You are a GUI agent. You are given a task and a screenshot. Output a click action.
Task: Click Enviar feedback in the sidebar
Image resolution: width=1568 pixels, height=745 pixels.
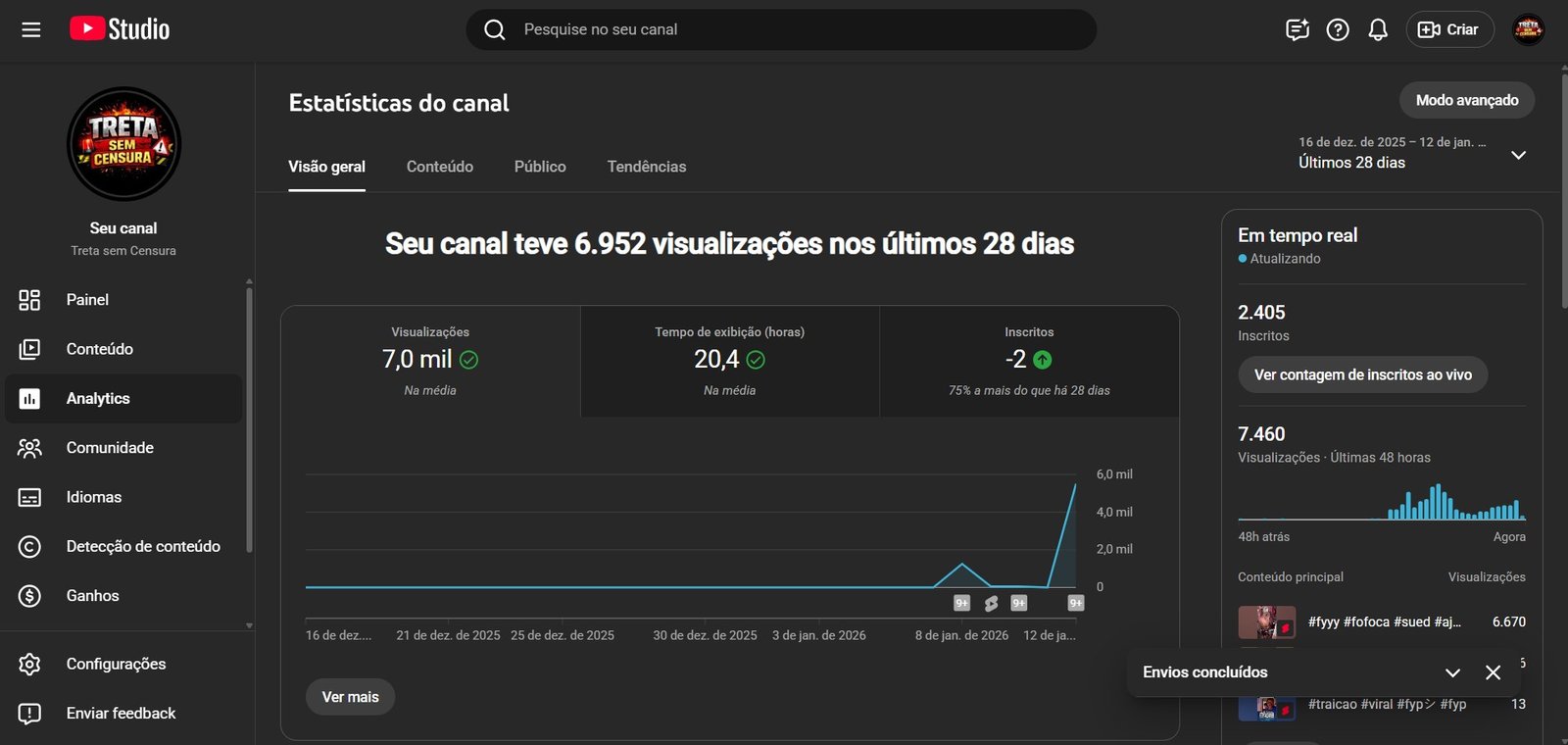(x=123, y=714)
